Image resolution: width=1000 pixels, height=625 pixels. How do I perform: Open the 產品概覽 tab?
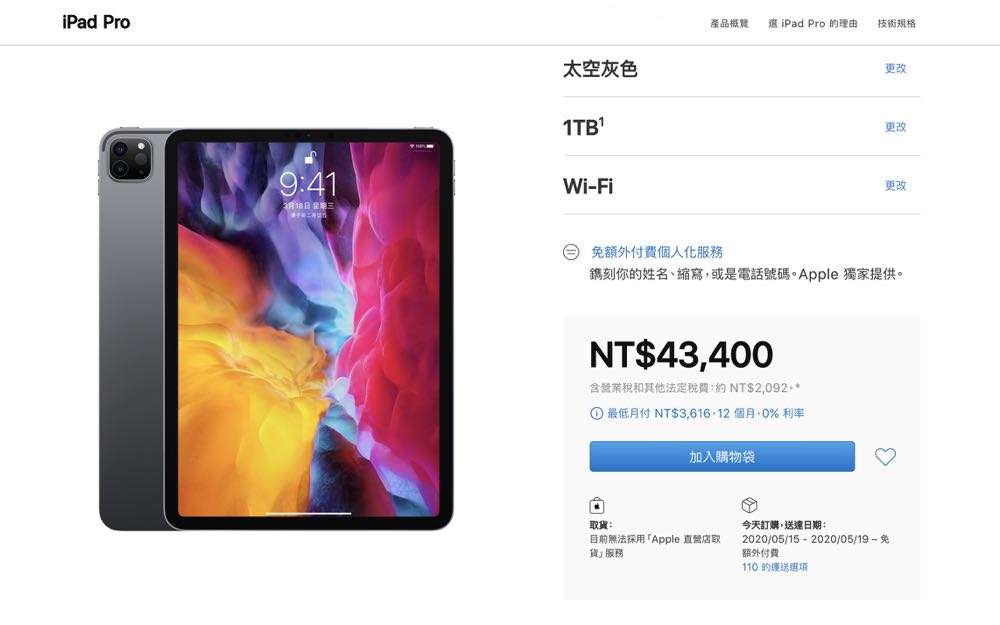point(729,24)
